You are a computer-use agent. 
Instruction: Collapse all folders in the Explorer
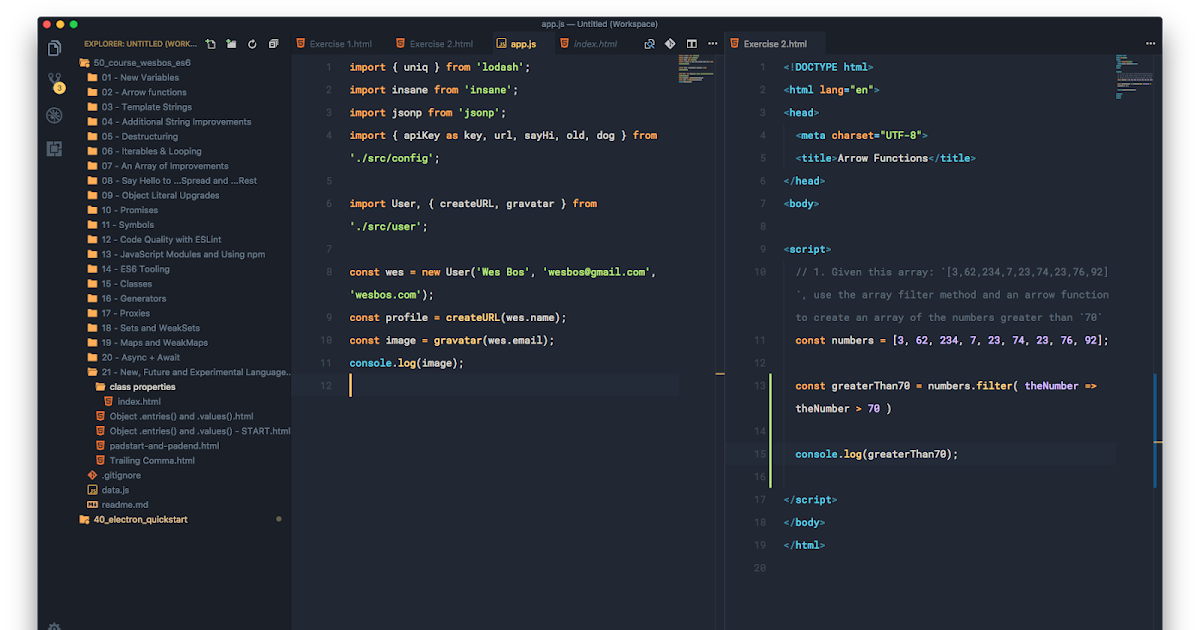click(x=272, y=43)
